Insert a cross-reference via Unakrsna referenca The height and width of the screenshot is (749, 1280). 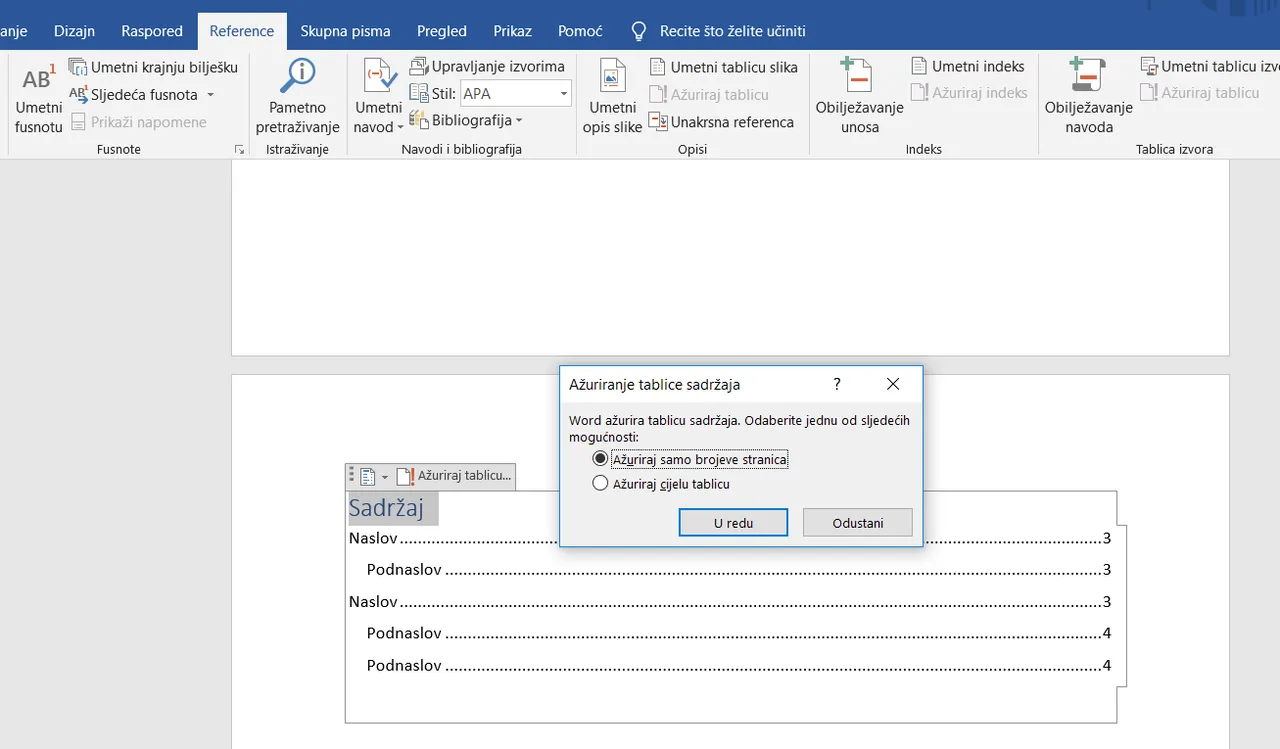click(721, 122)
